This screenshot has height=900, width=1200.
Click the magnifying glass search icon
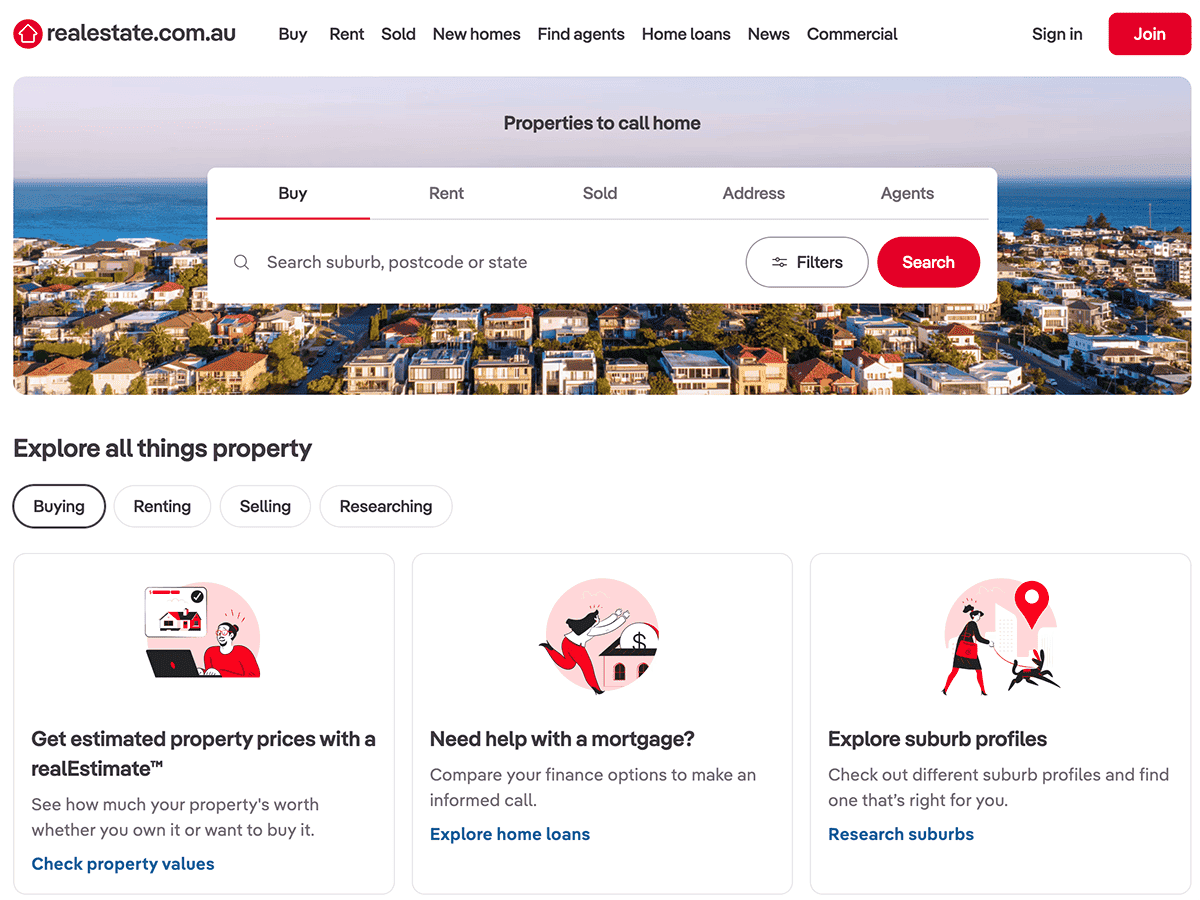pos(241,262)
